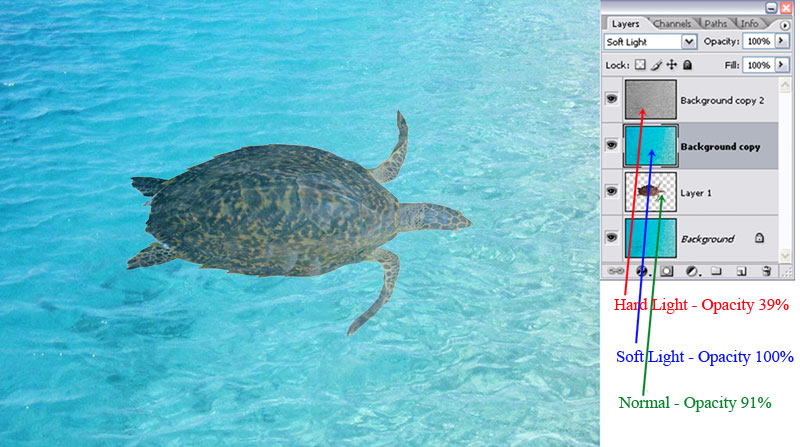The image size is (800, 447).
Task: Switch to the Layers tab
Action: click(x=626, y=23)
